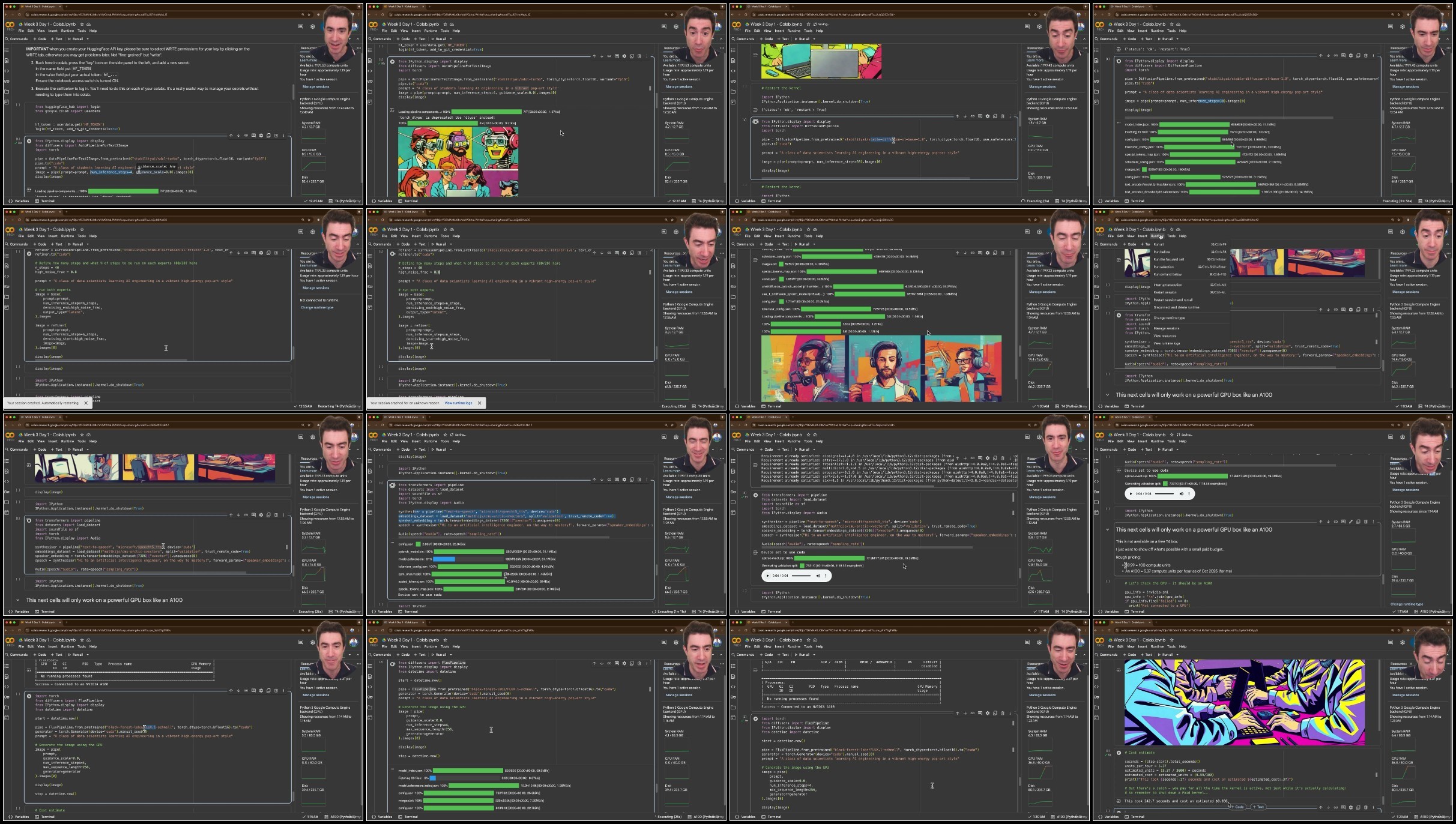Move the A100 pricing markdown cell up

click(x=1321, y=522)
